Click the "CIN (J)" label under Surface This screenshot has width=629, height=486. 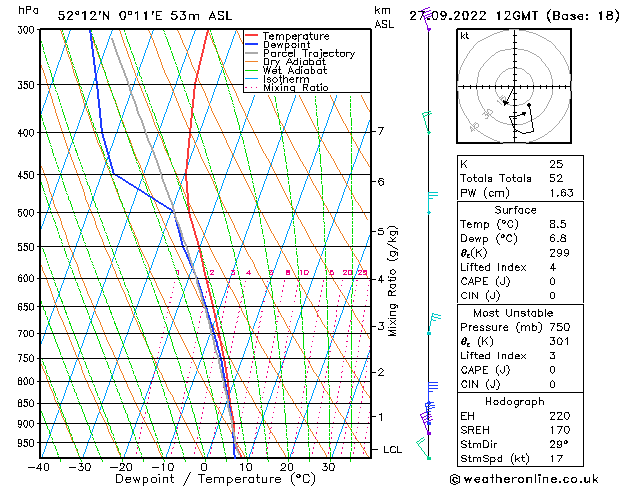click(x=480, y=296)
